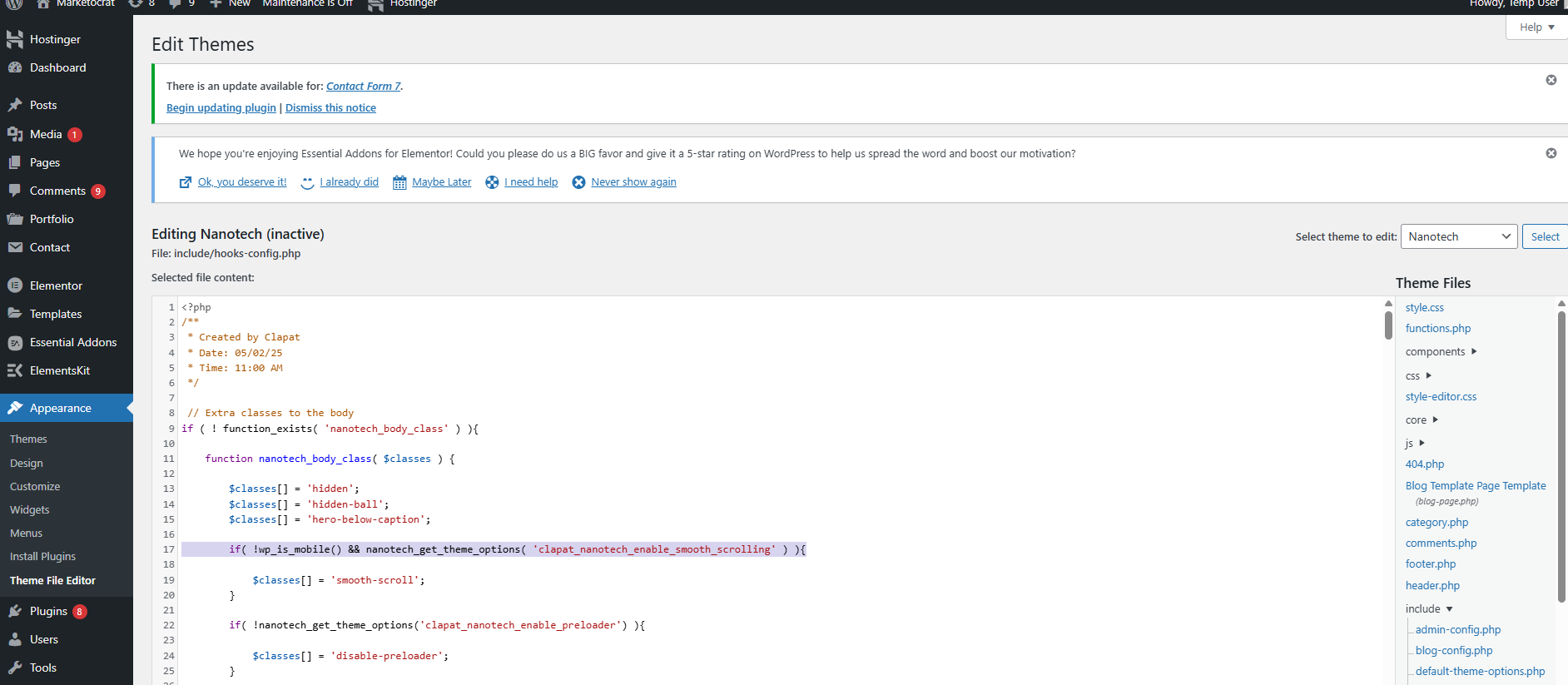Open Plugins via the plug icon
Screen dimensions: 1568x685
coord(15,611)
